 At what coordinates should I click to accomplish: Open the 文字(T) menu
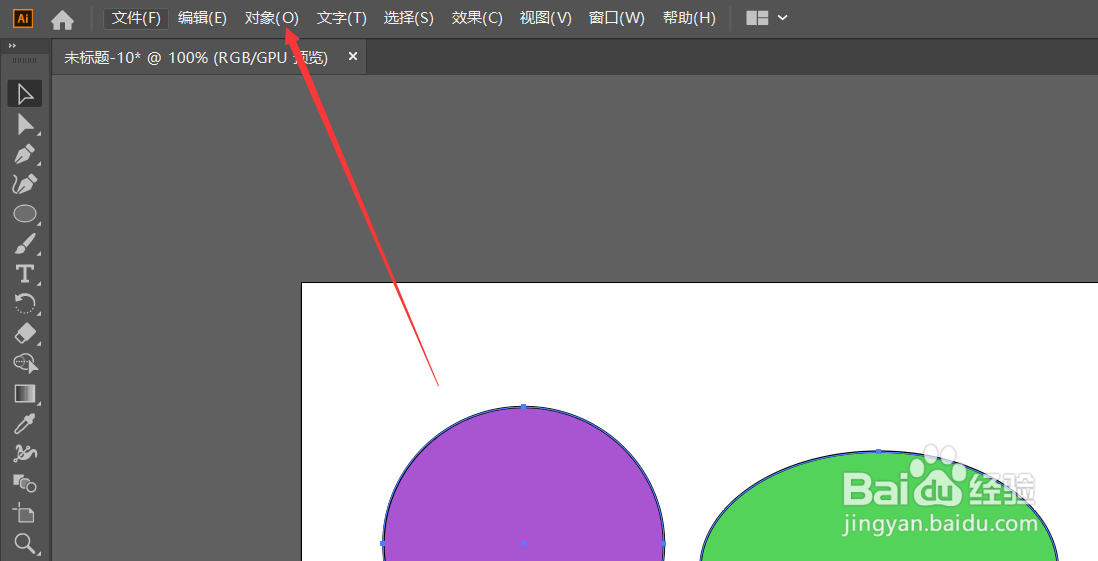click(342, 18)
